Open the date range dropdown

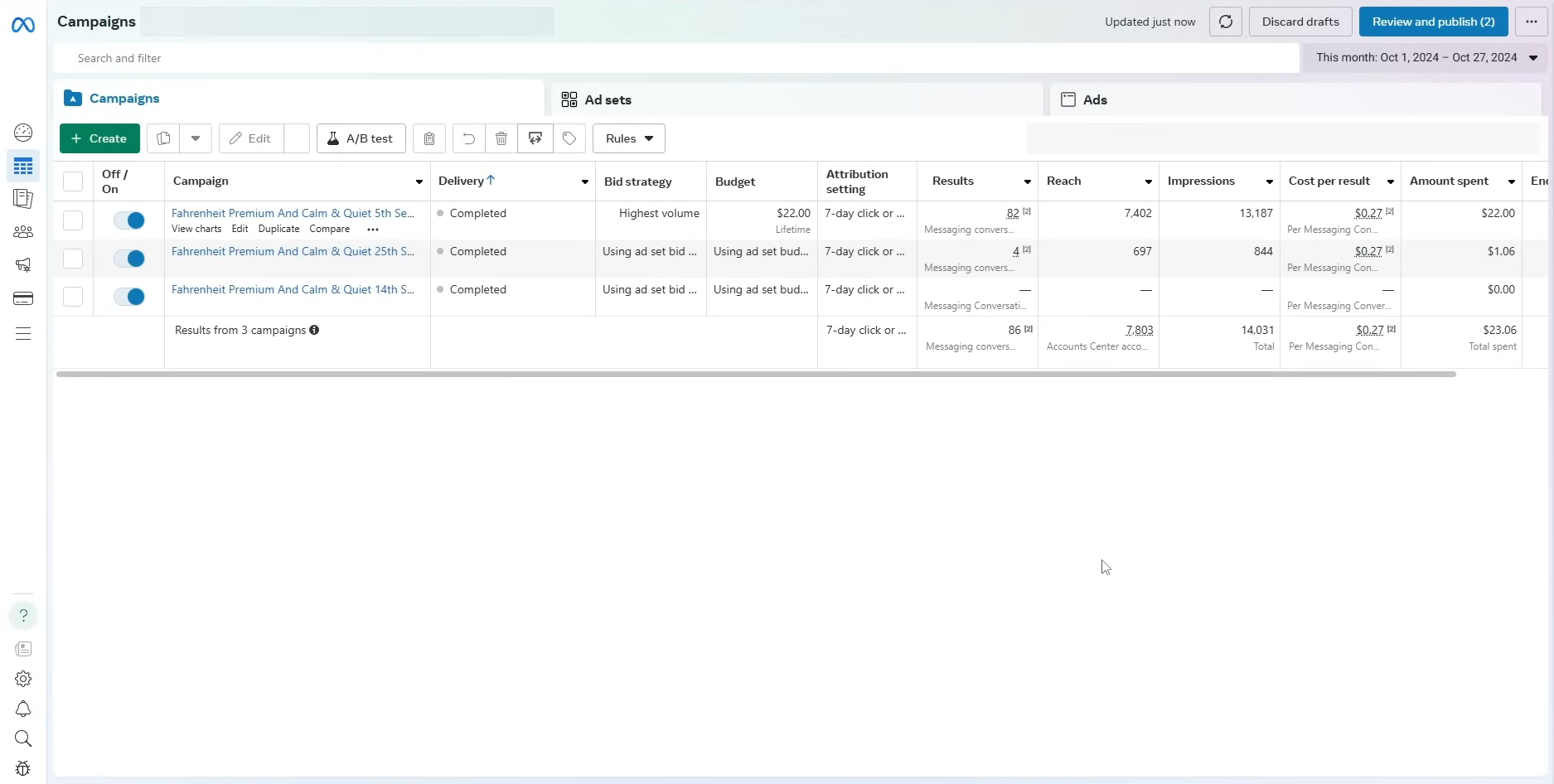[1426, 58]
